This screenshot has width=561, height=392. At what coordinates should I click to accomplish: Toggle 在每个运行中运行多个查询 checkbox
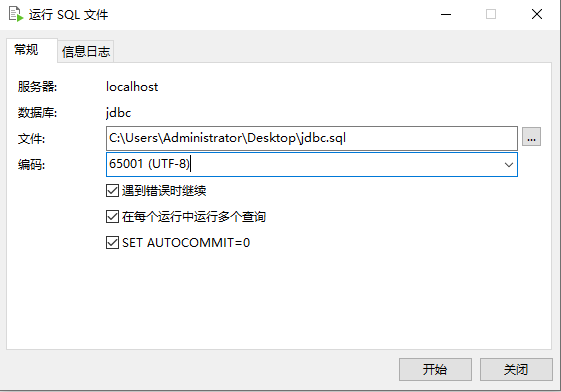pyautogui.click(x=112, y=217)
